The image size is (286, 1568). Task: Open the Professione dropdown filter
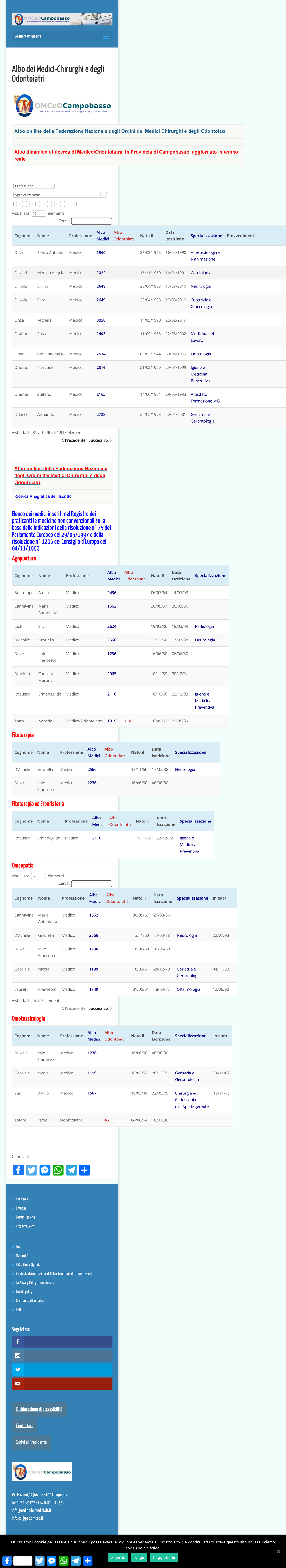tap(34, 186)
